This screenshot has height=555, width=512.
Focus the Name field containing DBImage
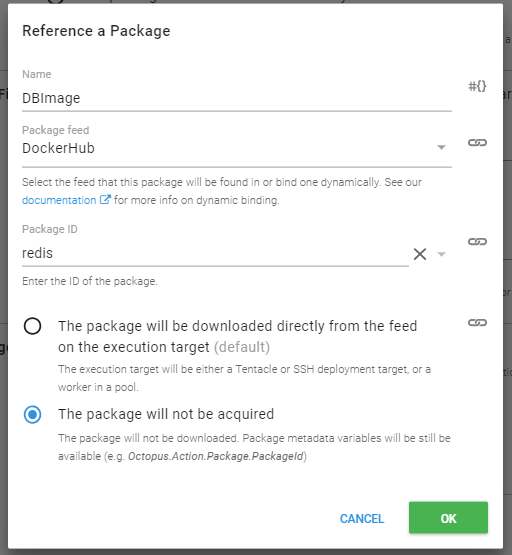(237, 98)
